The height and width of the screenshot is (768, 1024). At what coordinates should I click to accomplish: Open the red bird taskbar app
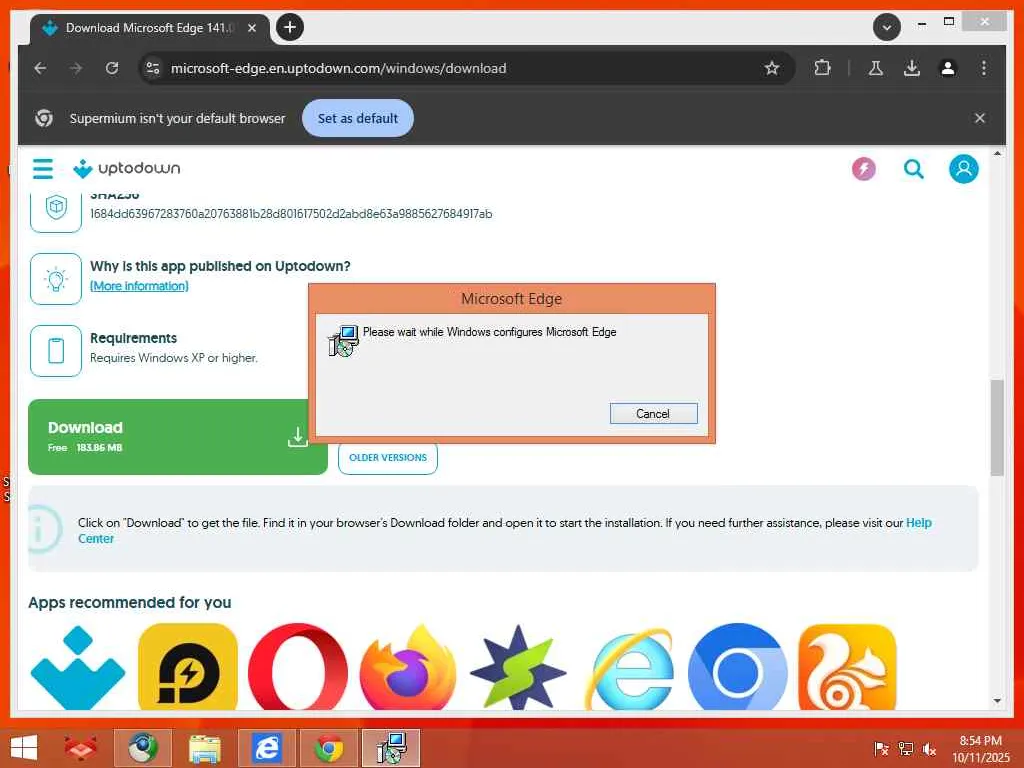click(x=80, y=748)
